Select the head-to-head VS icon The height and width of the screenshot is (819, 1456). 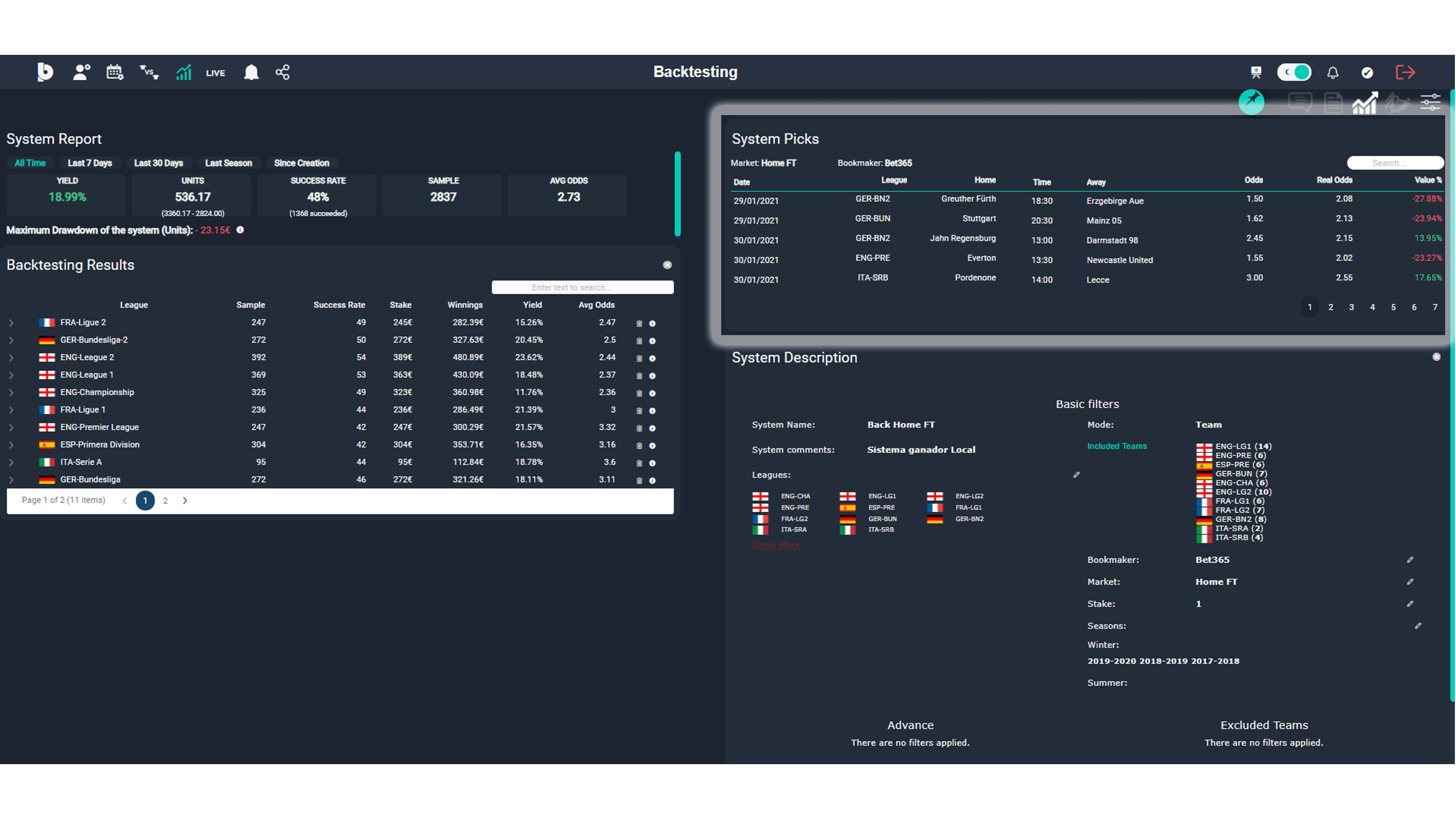(x=148, y=72)
